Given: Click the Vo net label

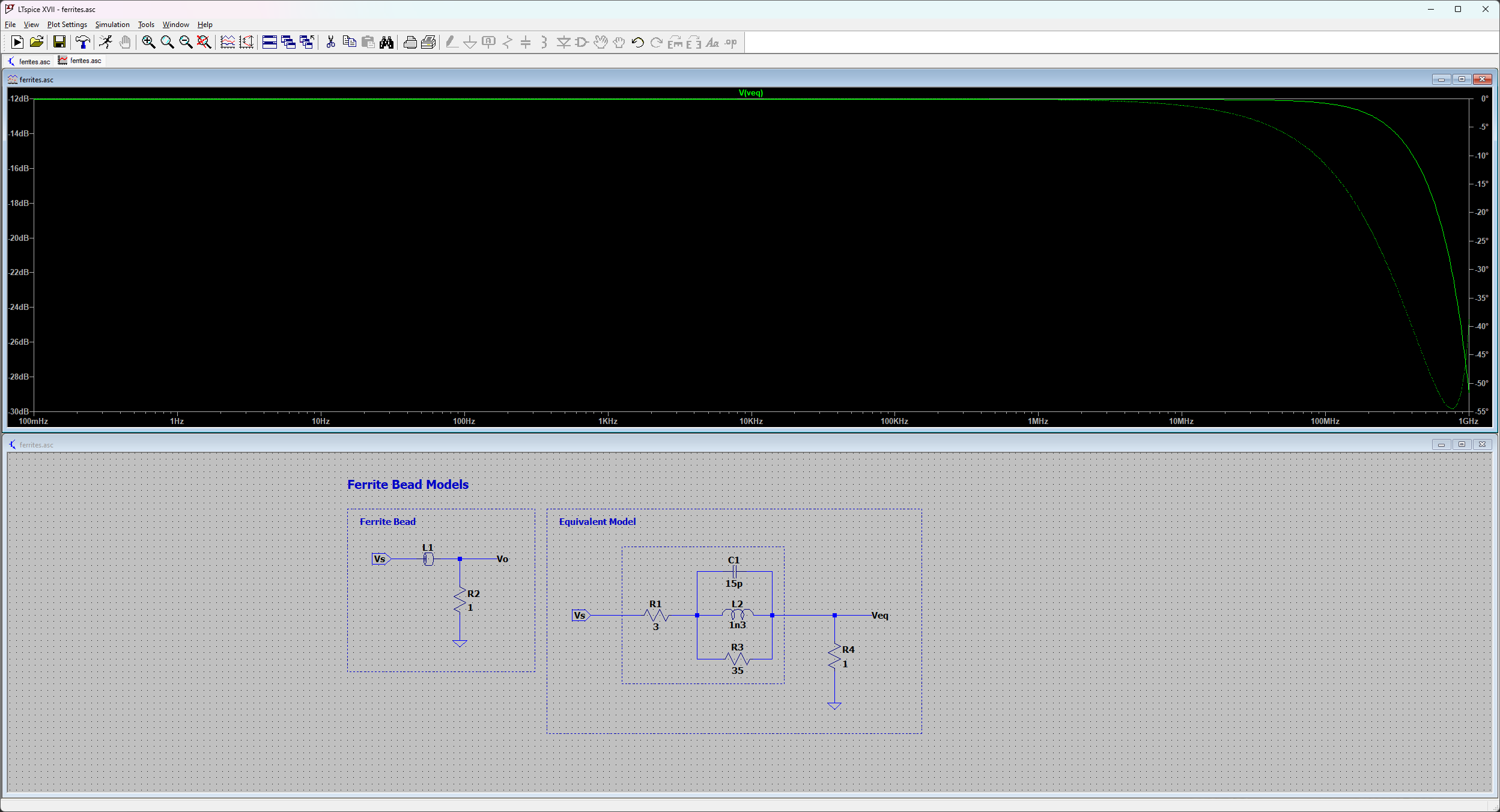Looking at the screenshot, I should pos(502,559).
